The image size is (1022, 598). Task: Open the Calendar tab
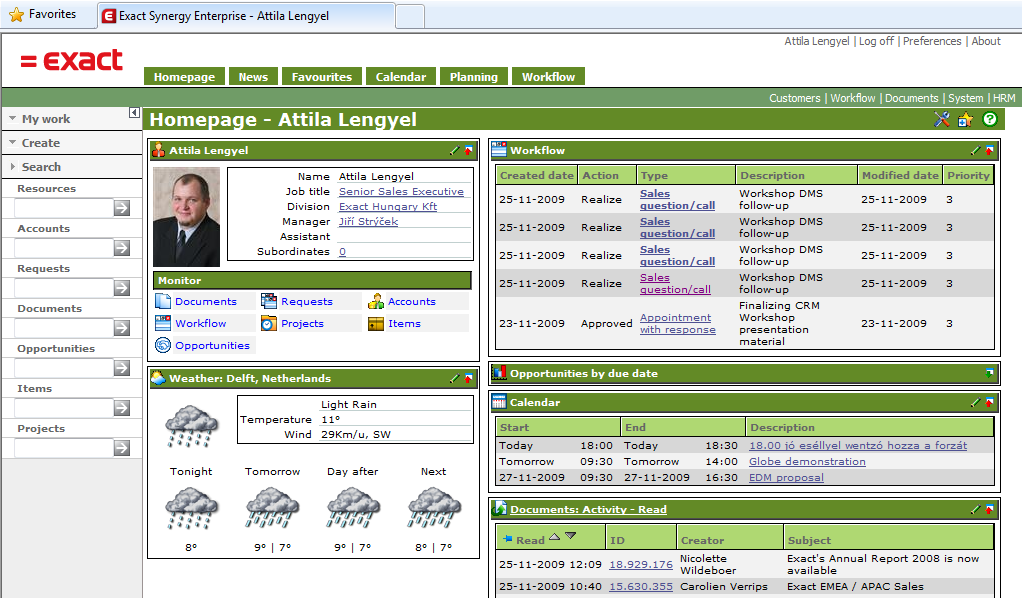tap(401, 77)
